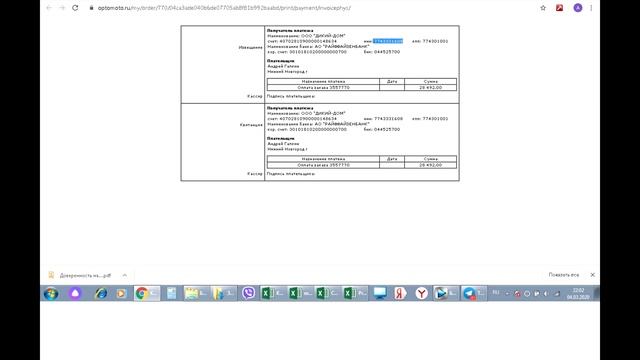Open sticky notes taskbar item
The height and width of the screenshot is (360, 640).
(x=196, y=293)
